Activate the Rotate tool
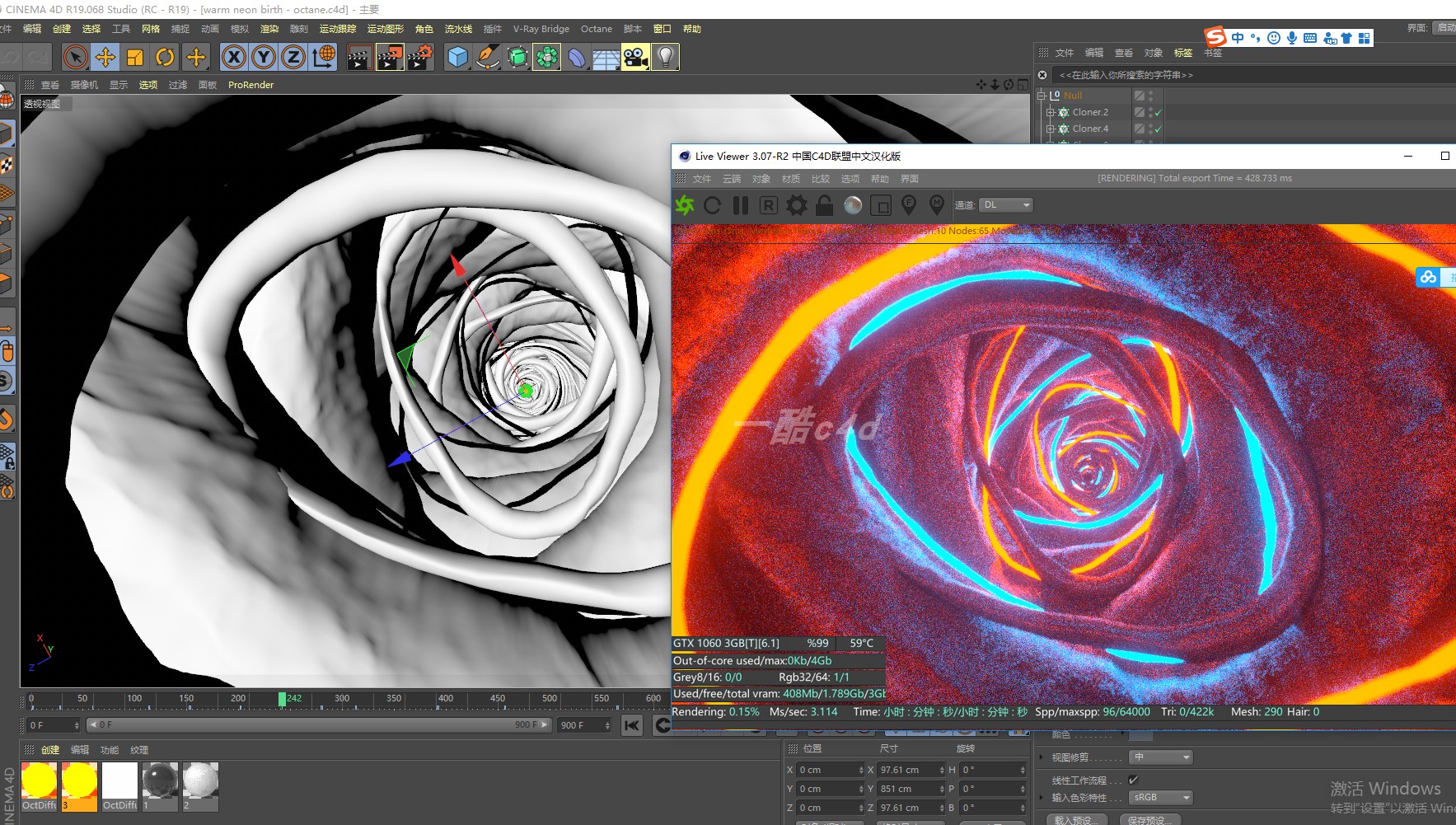This screenshot has width=1456, height=825. [165, 57]
